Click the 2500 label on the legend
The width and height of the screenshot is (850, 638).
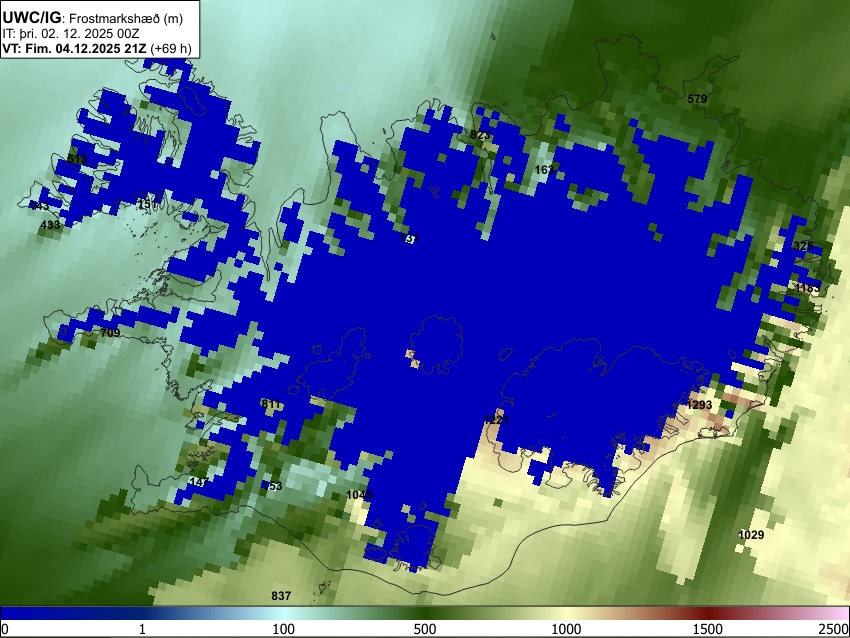pos(834,629)
